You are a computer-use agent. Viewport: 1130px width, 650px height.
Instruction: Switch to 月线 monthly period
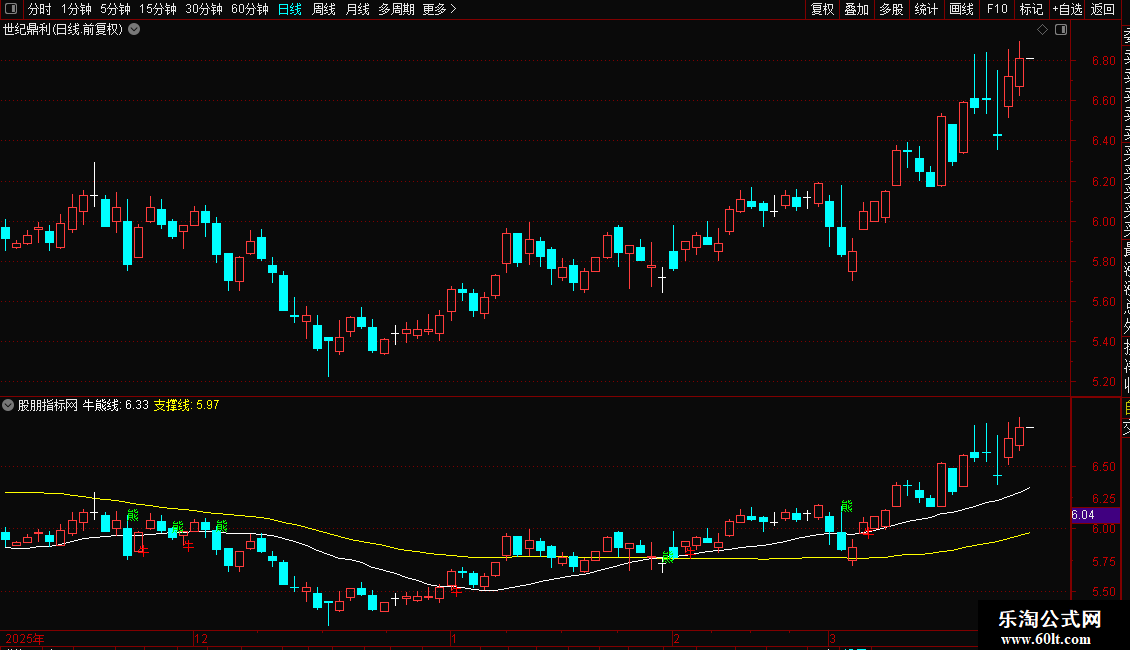coord(357,9)
